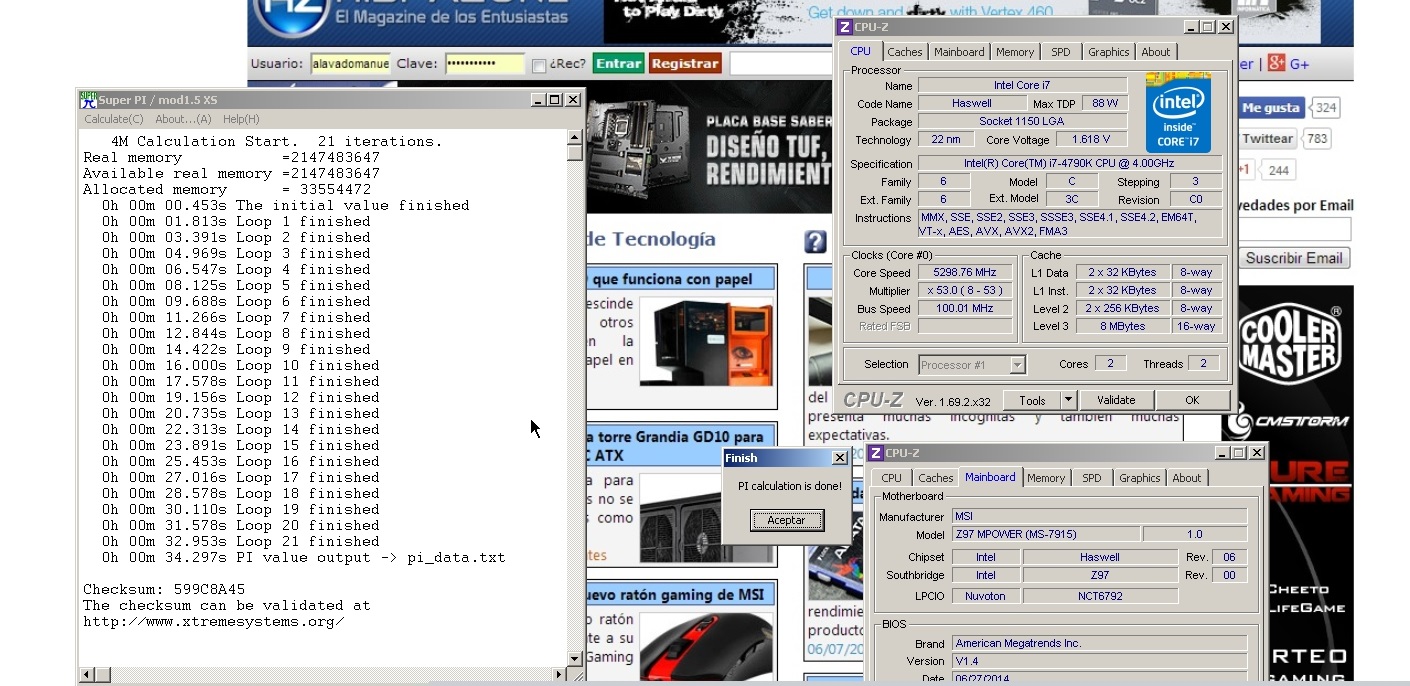
Task: Close the Finish dialog with X
Action: (839, 458)
